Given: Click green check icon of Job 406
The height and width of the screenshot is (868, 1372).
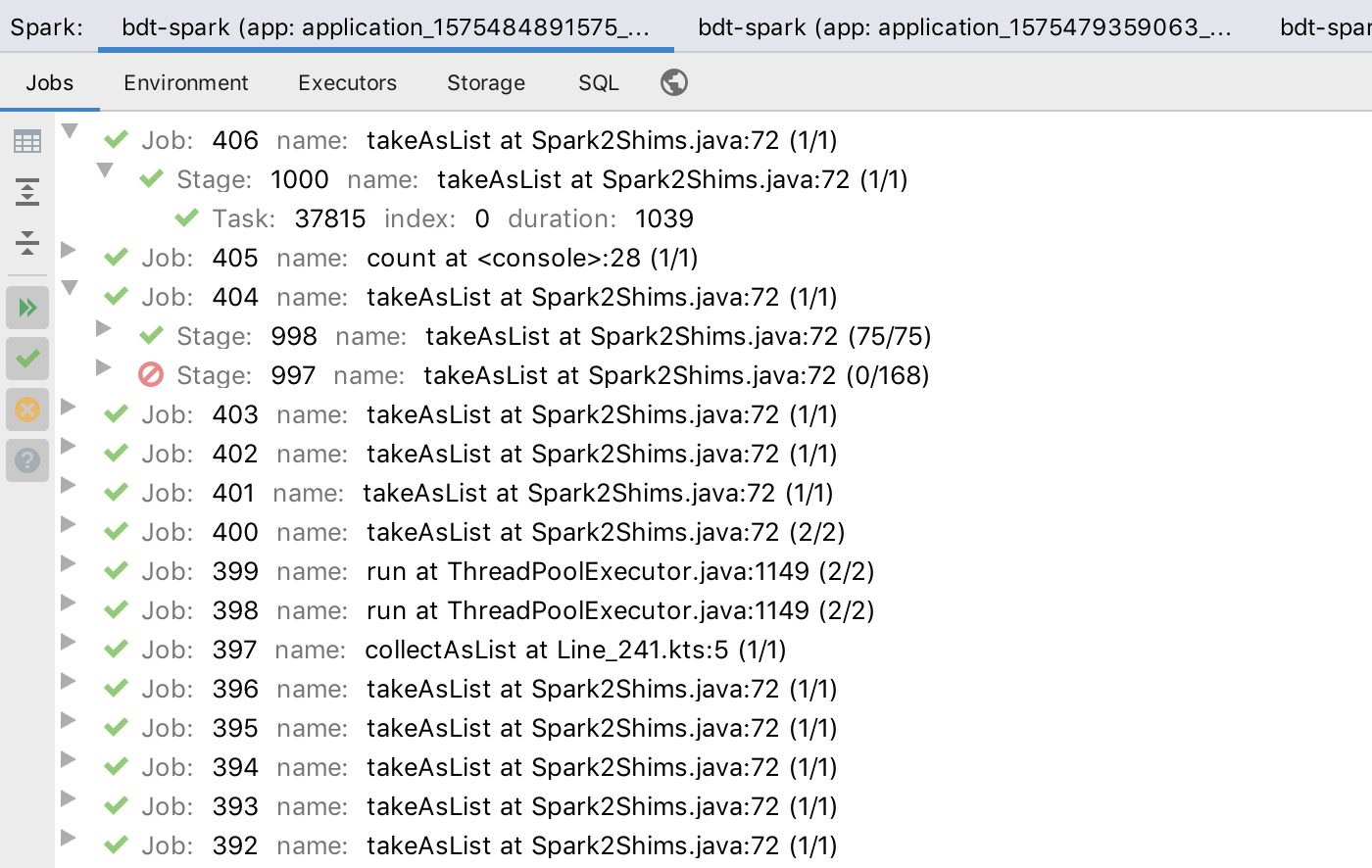Looking at the screenshot, I should pos(117,139).
